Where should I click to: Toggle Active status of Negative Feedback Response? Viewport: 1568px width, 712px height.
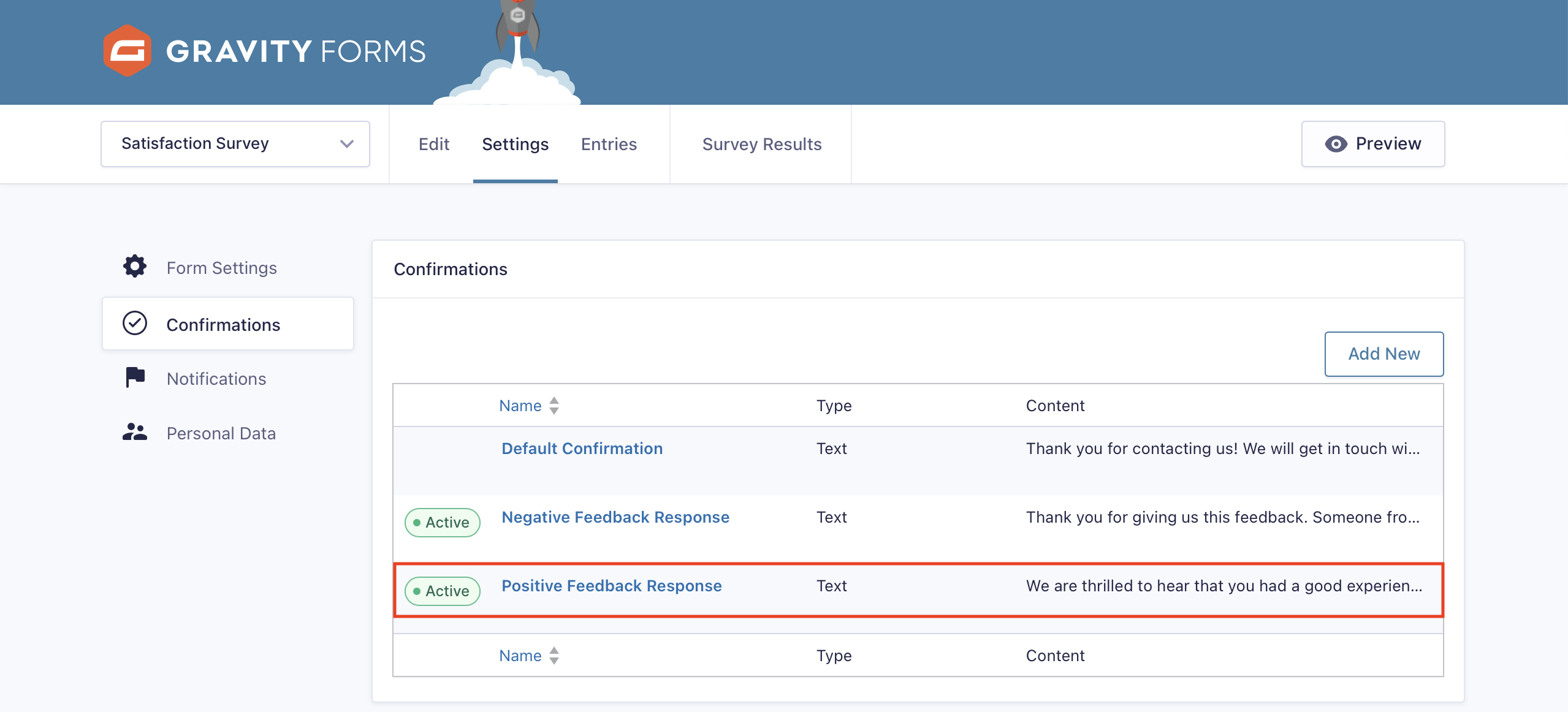tap(443, 523)
